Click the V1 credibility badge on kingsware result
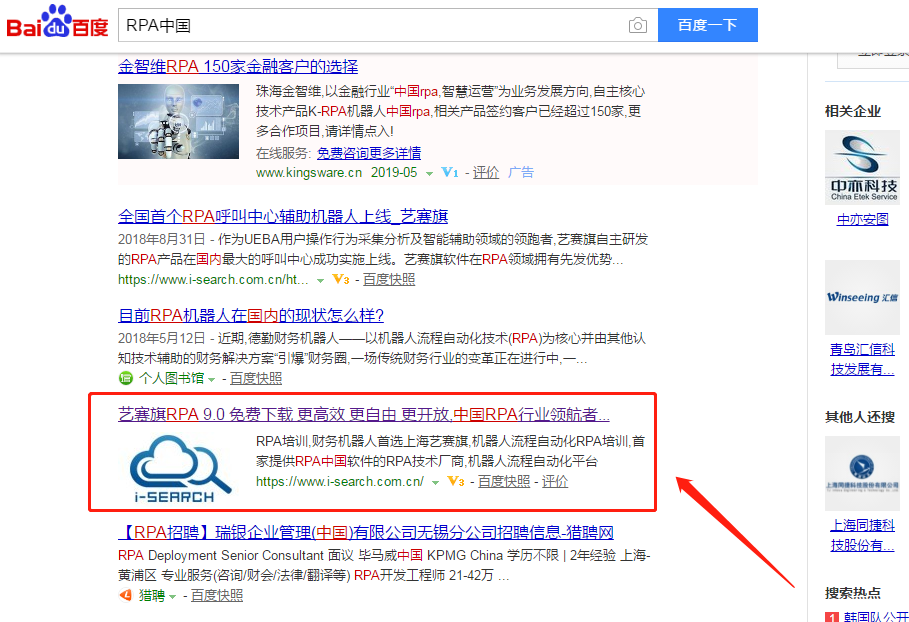909x622 pixels. pos(450,173)
